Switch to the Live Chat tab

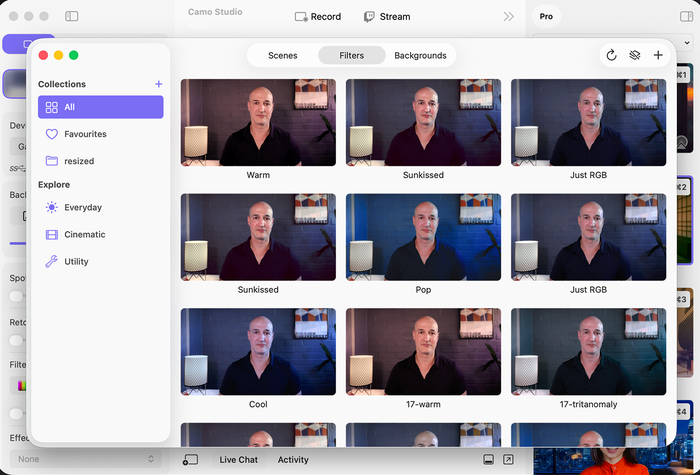pos(238,460)
